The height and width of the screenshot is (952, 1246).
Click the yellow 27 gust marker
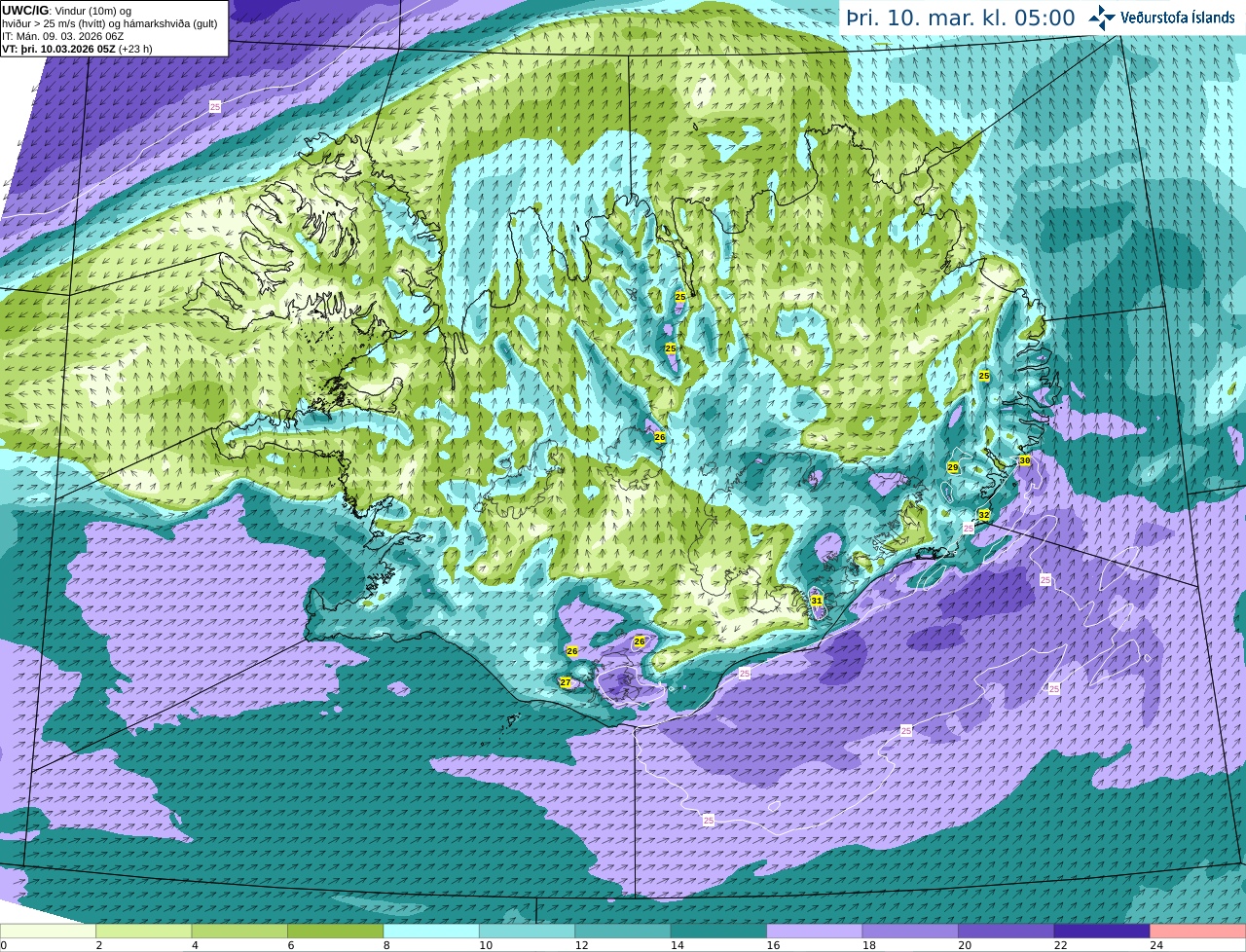coord(566,682)
